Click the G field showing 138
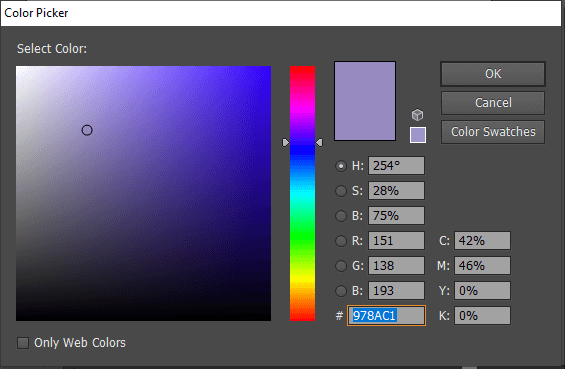Image resolution: width=565 pixels, height=369 pixels. (396, 266)
